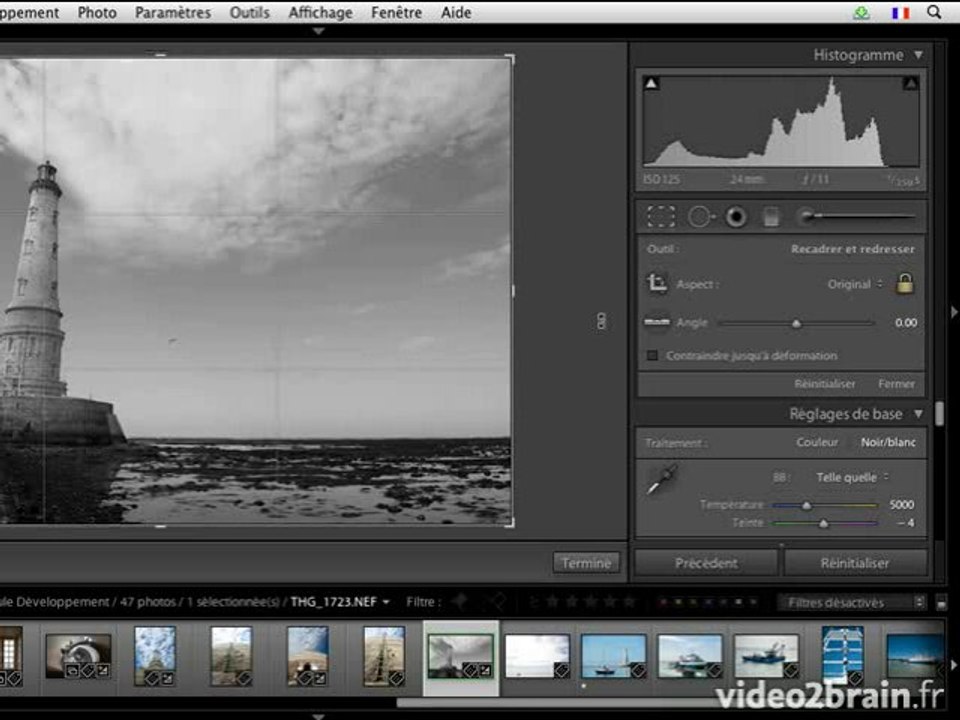Click the Terminé button
960x720 pixels.
pos(586,563)
